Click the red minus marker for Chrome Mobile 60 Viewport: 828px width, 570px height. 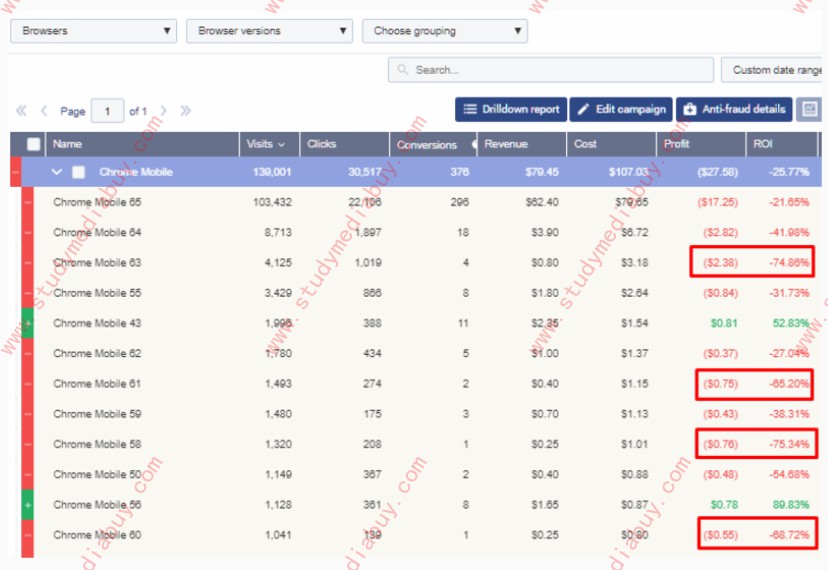[27, 535]
